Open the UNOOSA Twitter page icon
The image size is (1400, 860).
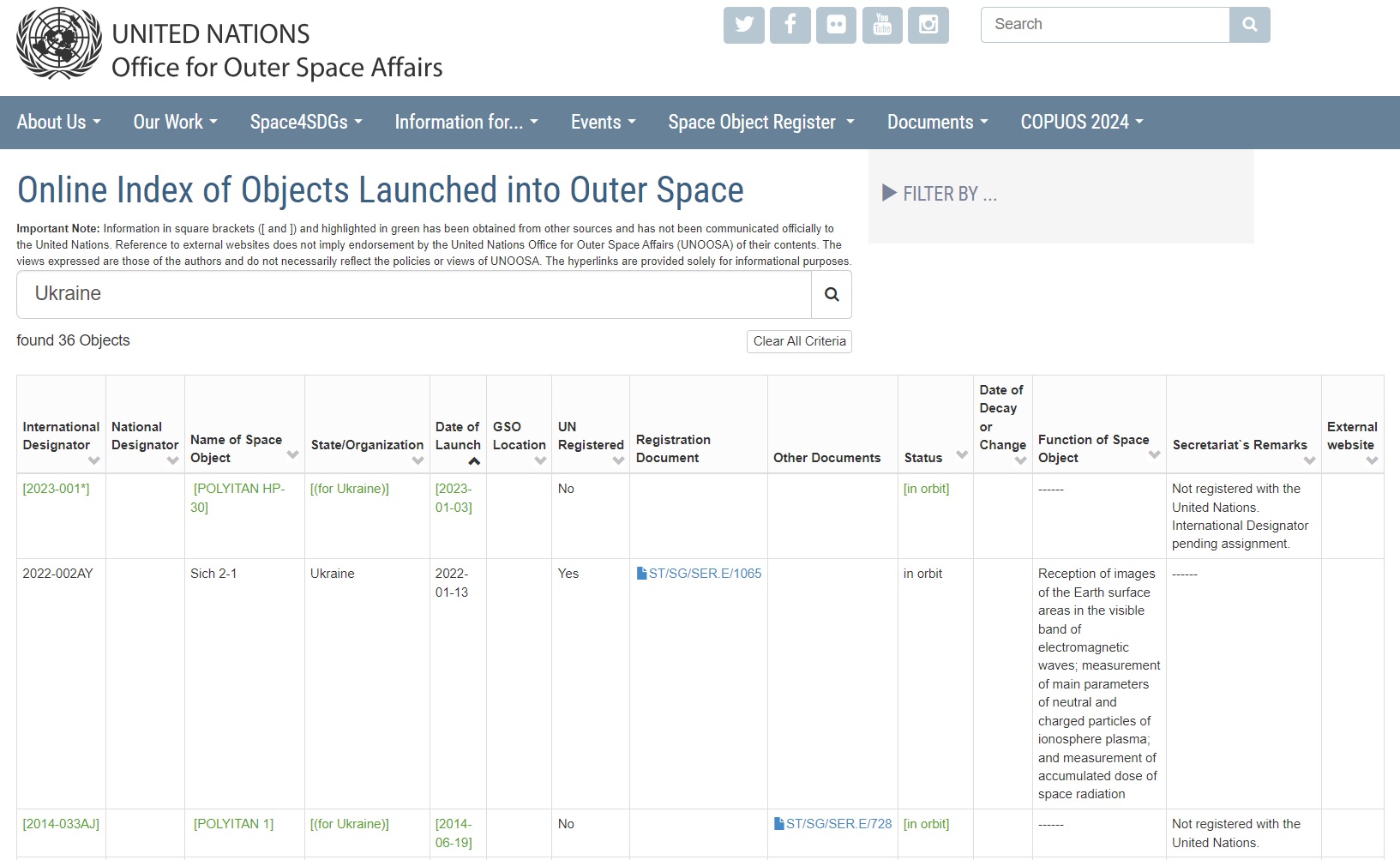744,25
